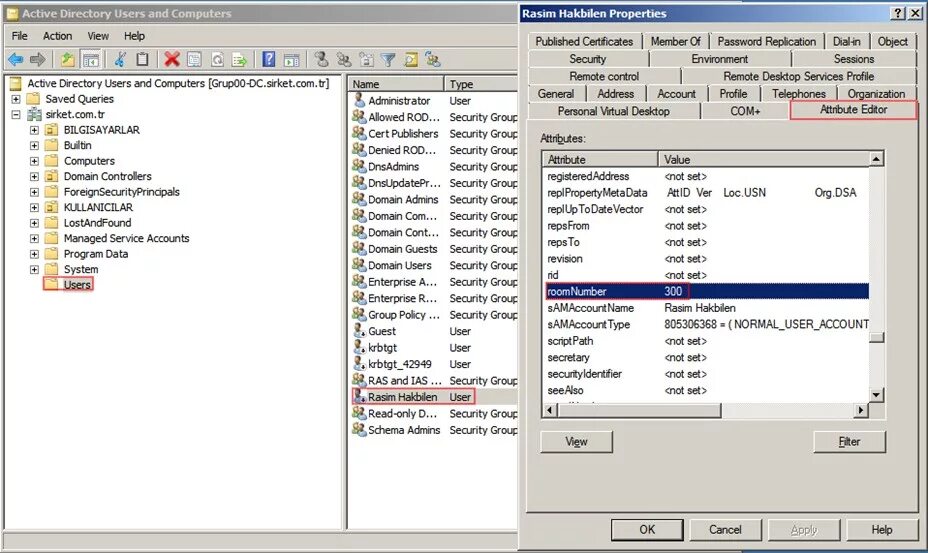
Task: Click the sirket.com.tr domain icon
Action: tap(34, 114)
